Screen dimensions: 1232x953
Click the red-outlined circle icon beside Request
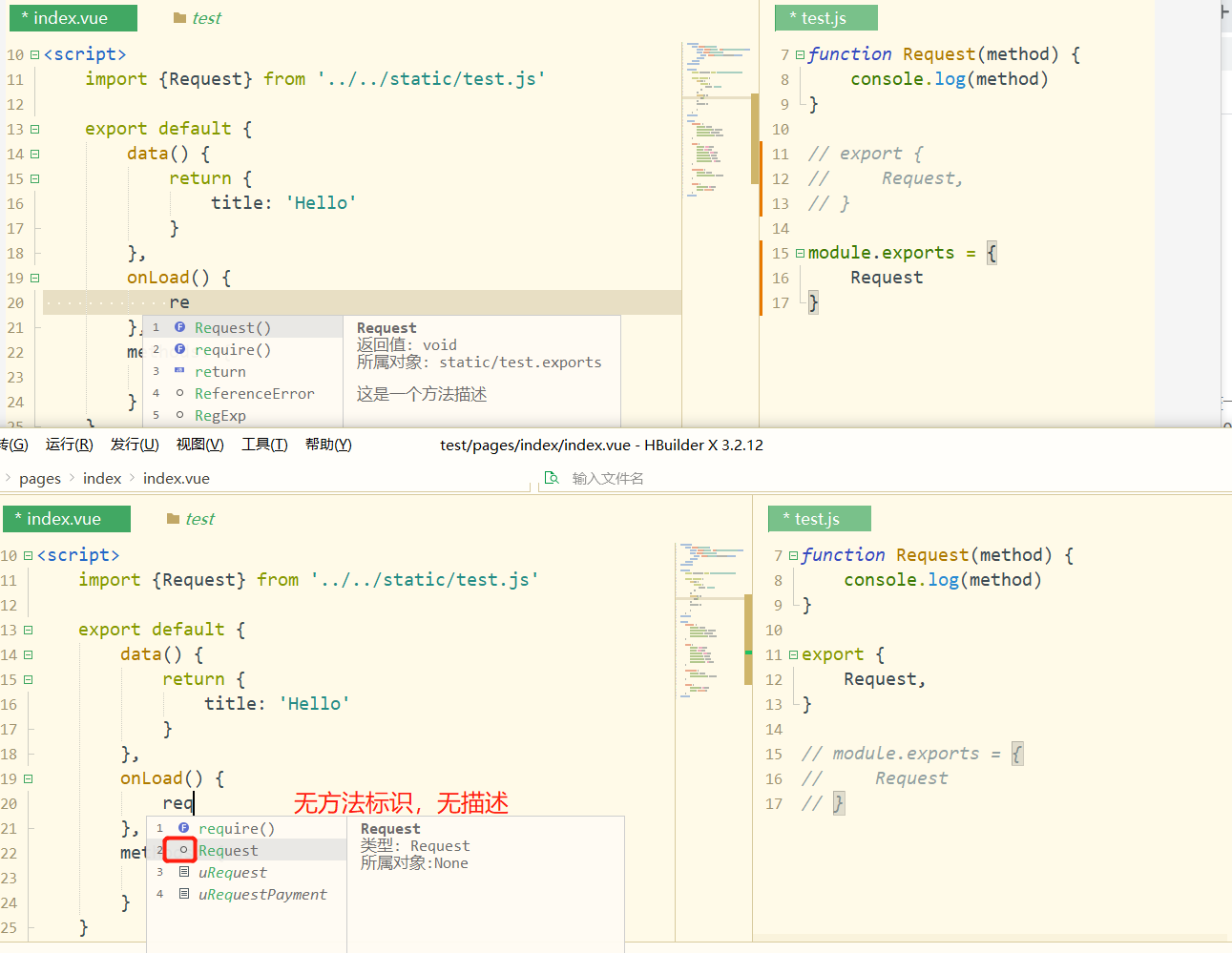coord(183,850)
